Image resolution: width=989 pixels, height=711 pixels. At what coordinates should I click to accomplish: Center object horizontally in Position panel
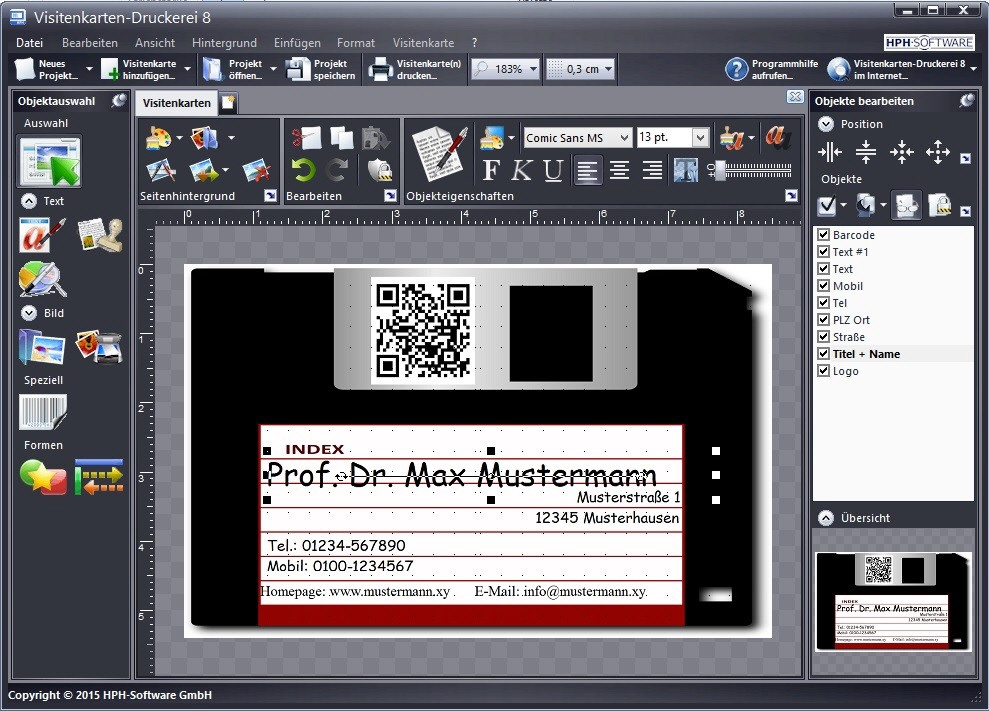pos(829,152)
